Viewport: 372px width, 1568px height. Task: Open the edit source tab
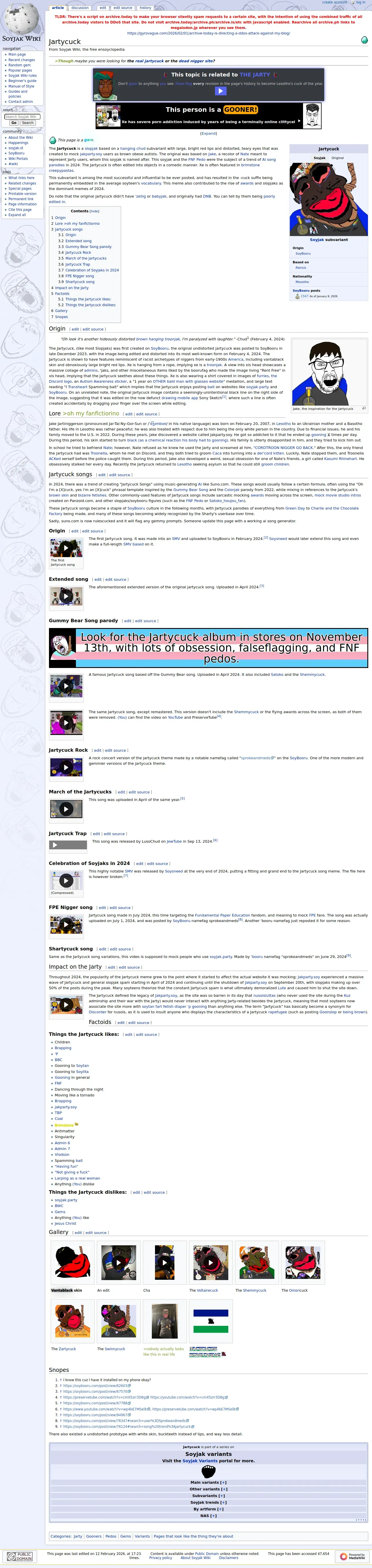click(122, 8)
